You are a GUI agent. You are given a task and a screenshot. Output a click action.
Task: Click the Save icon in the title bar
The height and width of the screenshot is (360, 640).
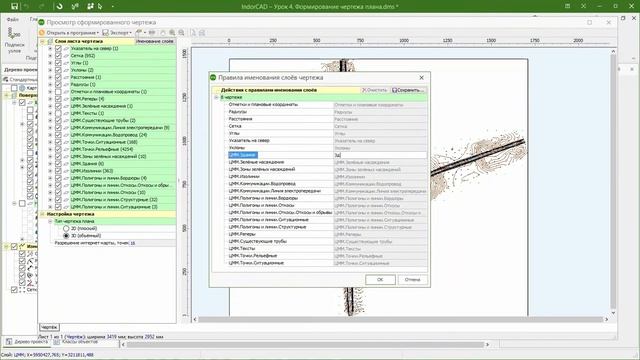(x=14, y=6)
